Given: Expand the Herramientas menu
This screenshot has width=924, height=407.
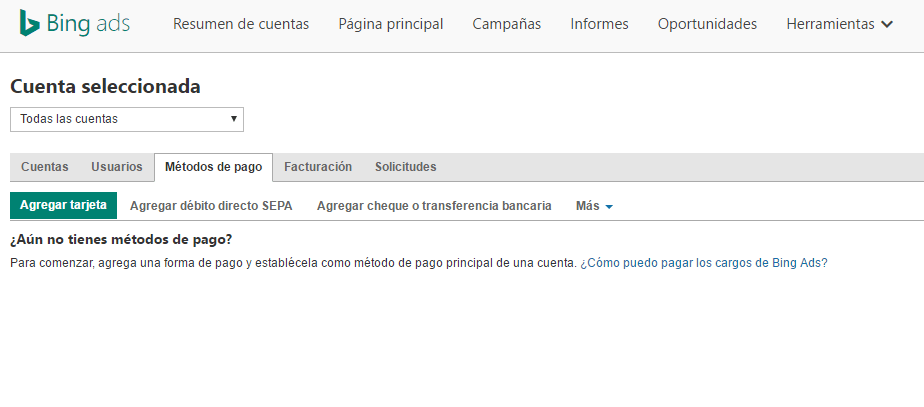Looking at the screenshot, I should pos(840,24).
